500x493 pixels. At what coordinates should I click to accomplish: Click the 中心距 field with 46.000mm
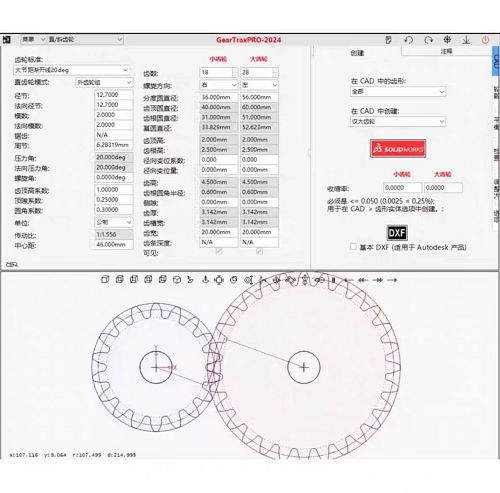pos(114,244)
